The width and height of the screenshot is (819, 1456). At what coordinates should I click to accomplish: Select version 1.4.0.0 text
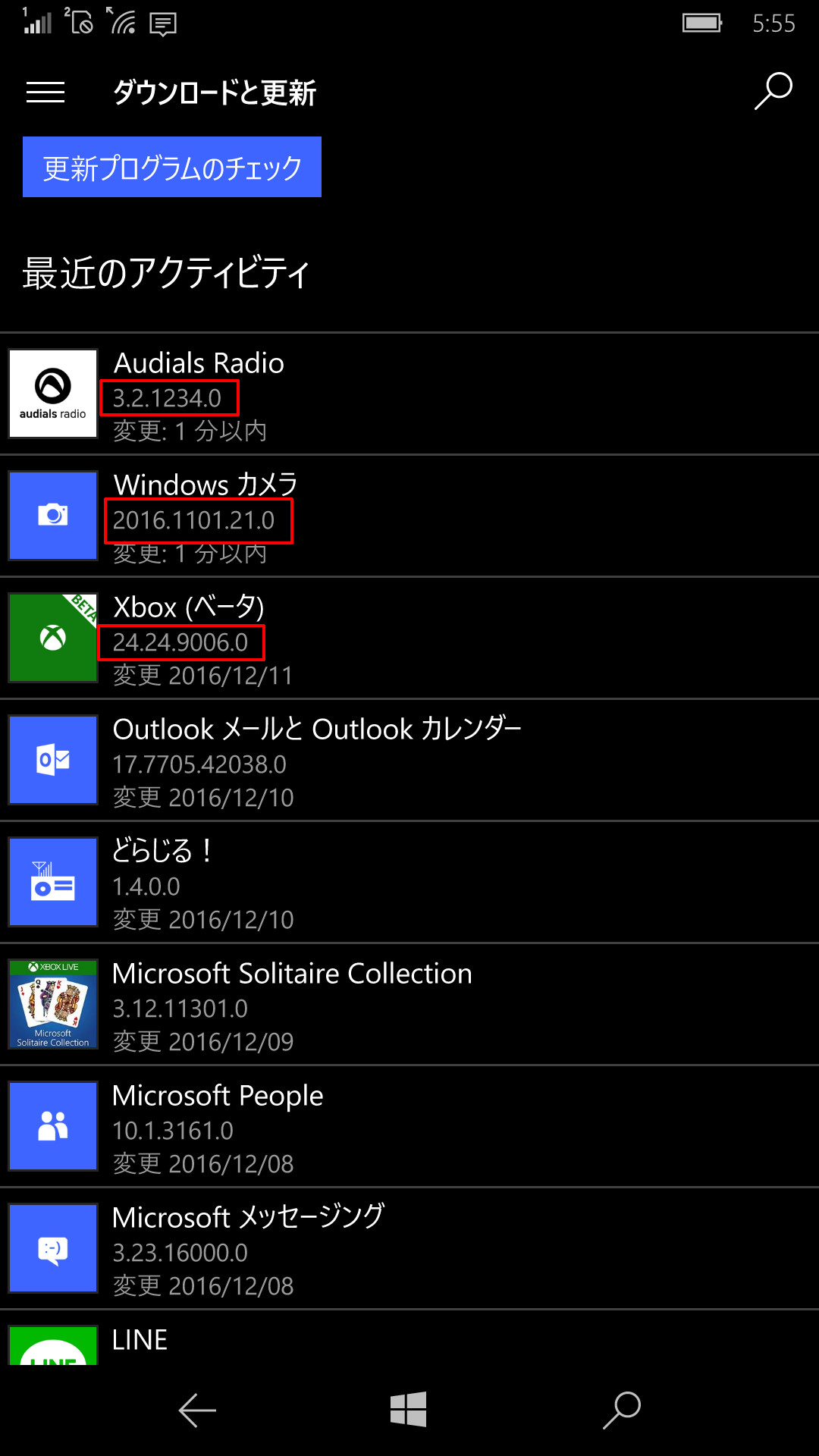146,886
